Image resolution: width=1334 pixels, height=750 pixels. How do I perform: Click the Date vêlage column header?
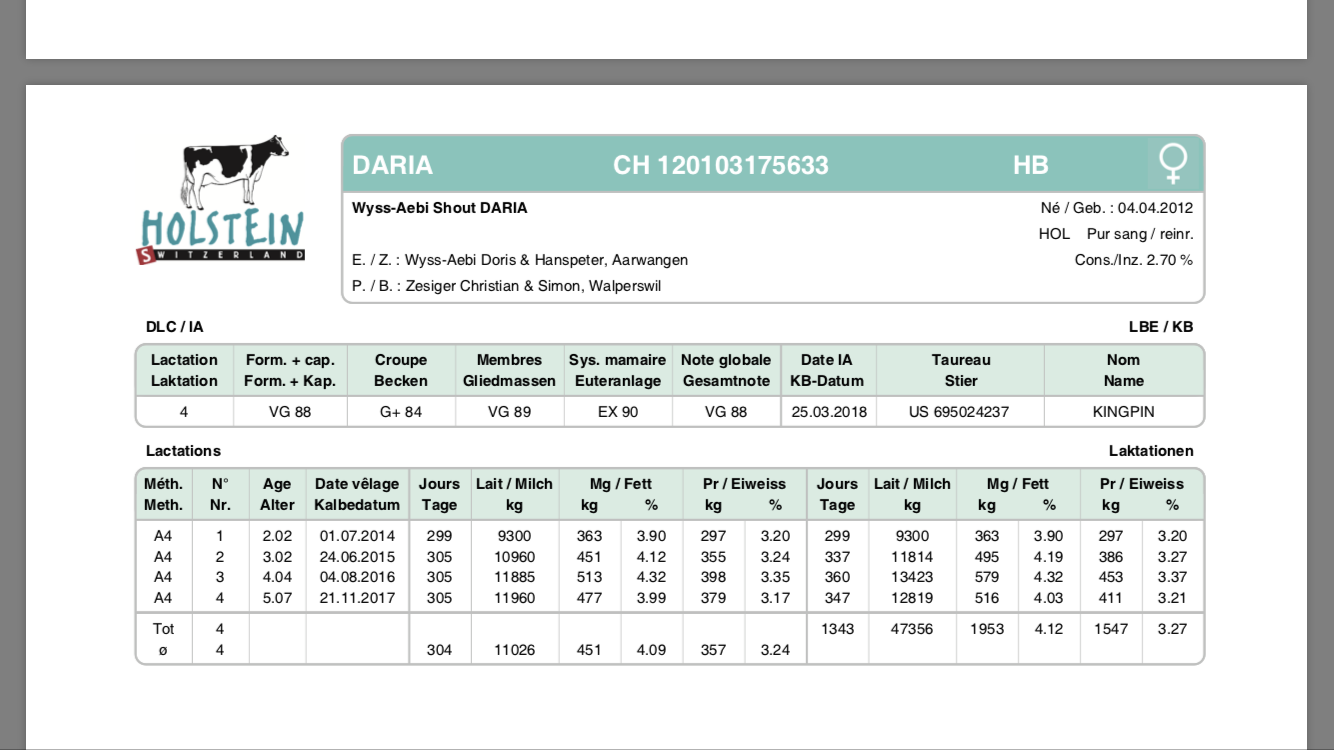(x=357, y=494)
